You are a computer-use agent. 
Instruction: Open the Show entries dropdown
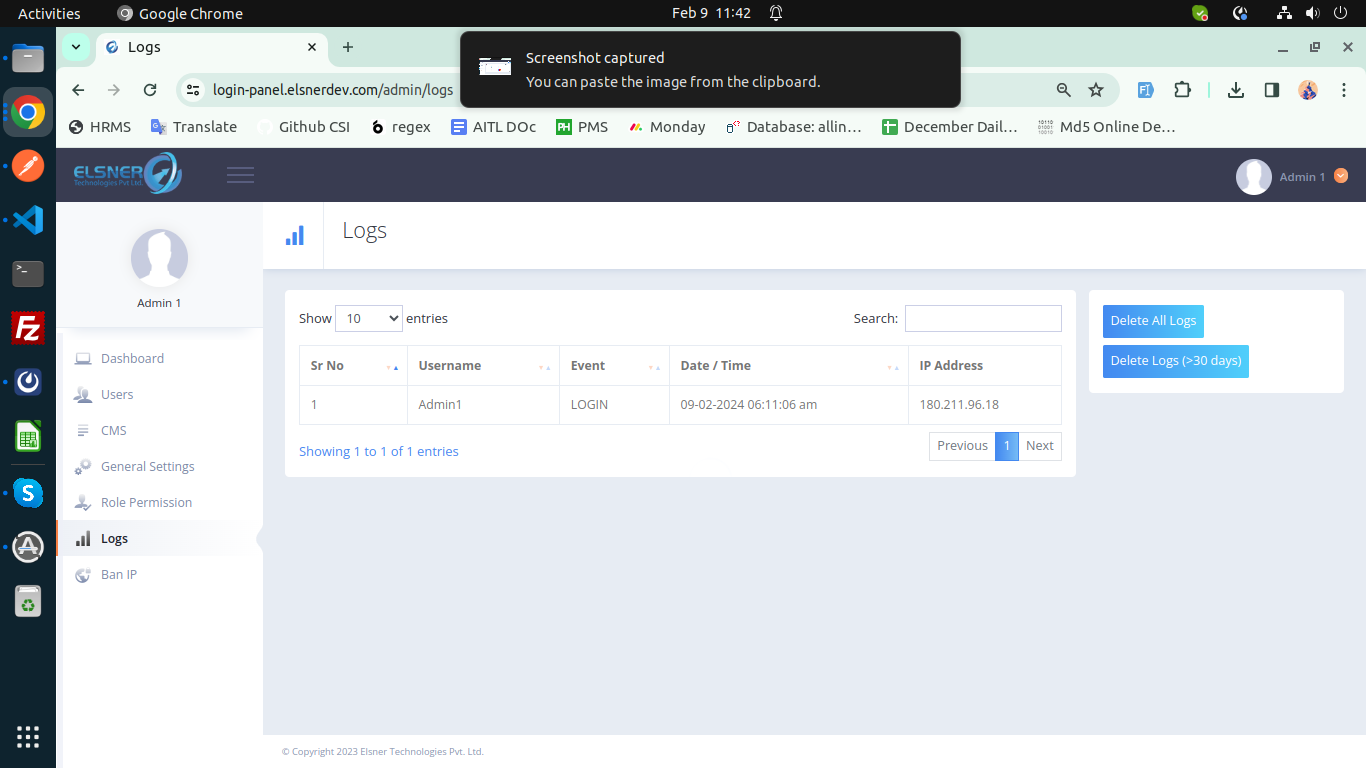[x=368, y=318]
